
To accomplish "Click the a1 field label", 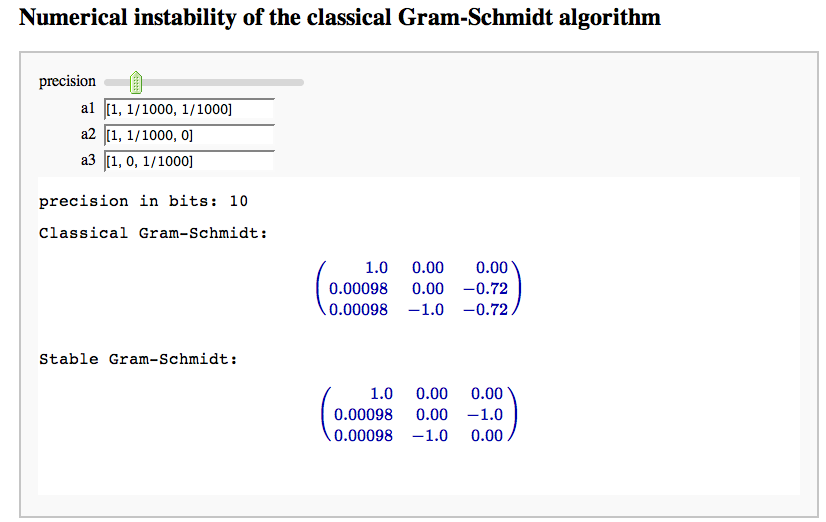I will pyautogui.click(x=86, y=108).
